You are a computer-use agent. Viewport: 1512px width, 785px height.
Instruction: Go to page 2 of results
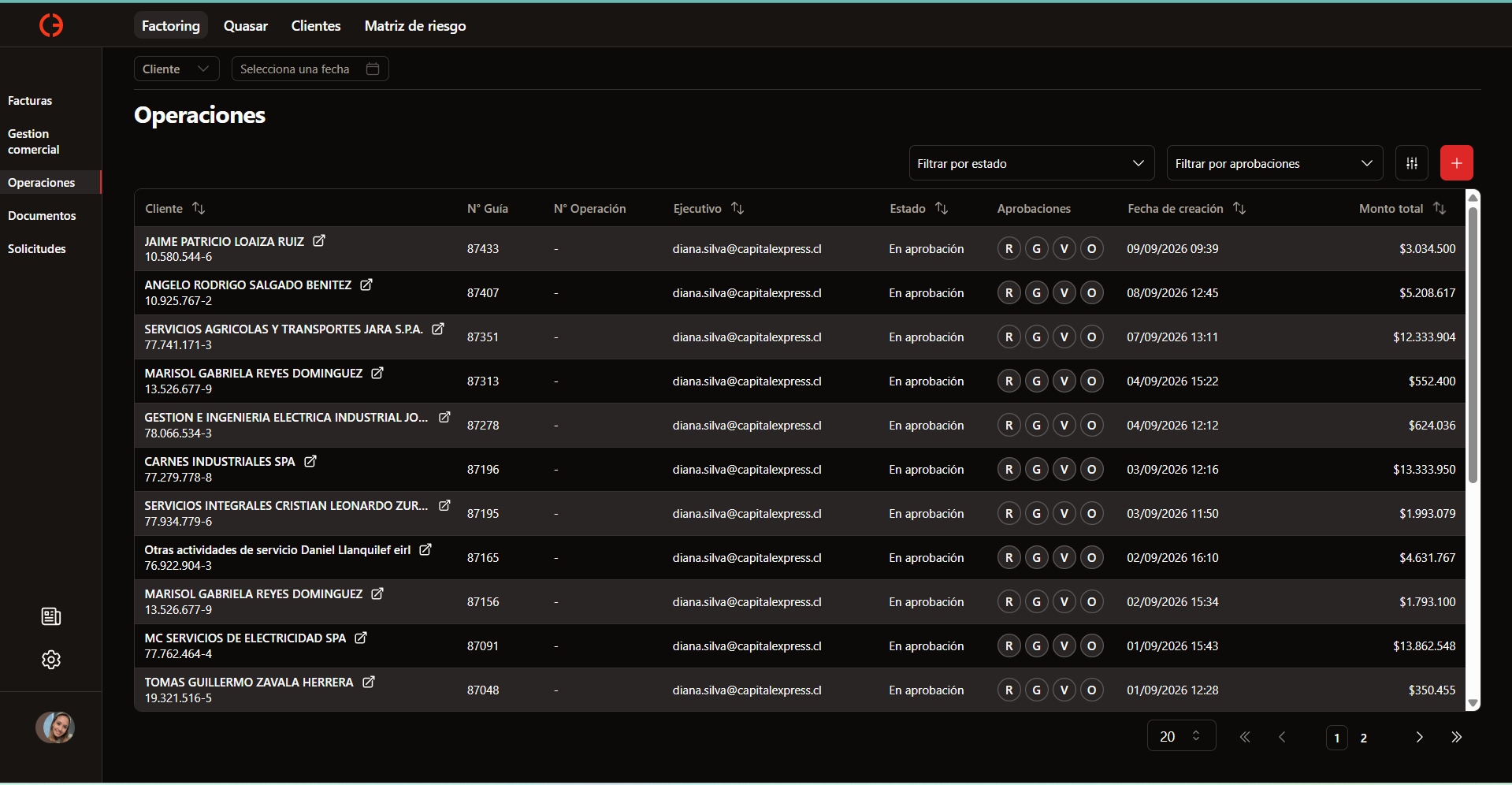point(1364,738)
